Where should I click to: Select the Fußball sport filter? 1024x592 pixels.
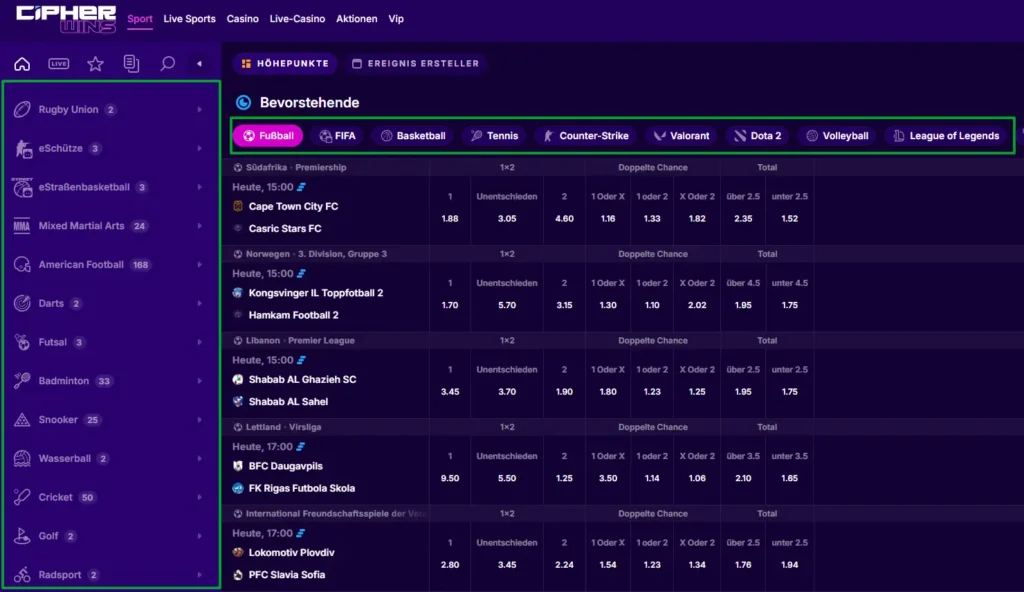[268, 136]
